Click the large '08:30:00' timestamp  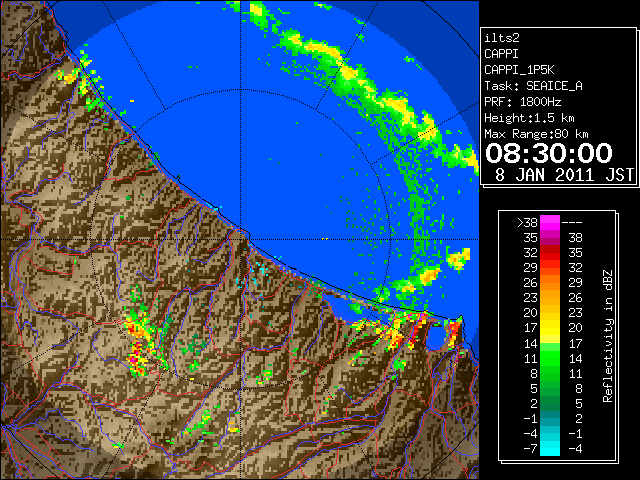point(549,153)
